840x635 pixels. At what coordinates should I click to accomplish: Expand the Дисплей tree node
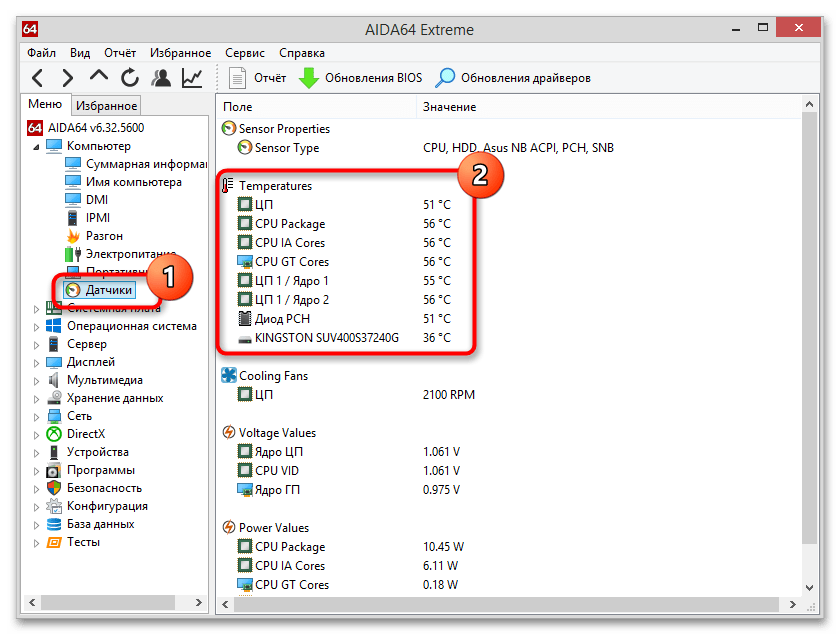pos(36,363)
